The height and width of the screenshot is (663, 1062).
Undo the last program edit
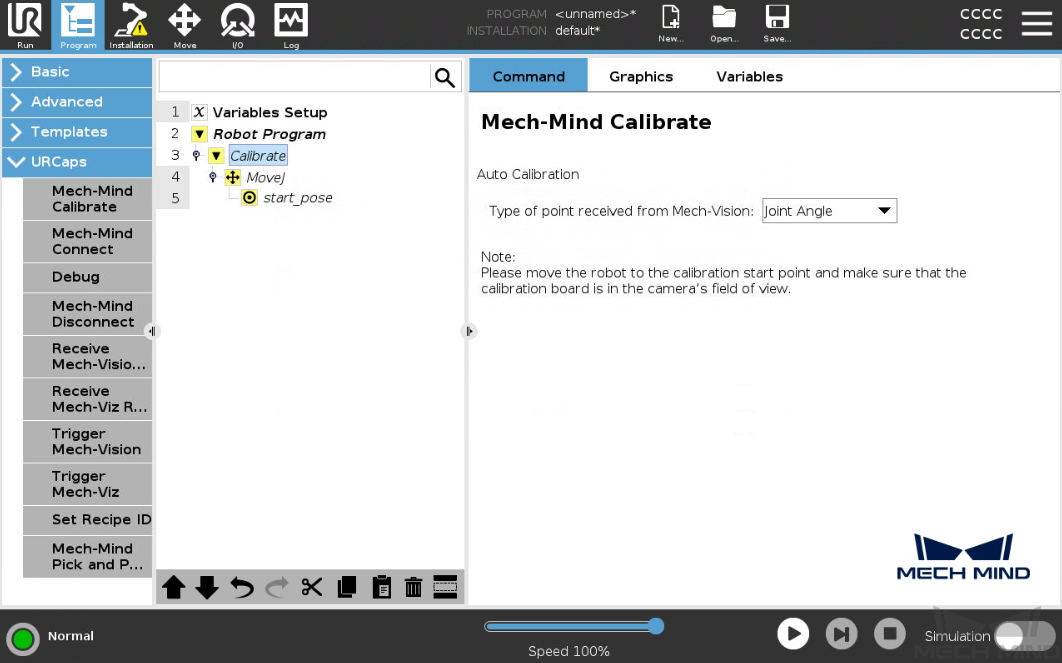tap(241, 587)
